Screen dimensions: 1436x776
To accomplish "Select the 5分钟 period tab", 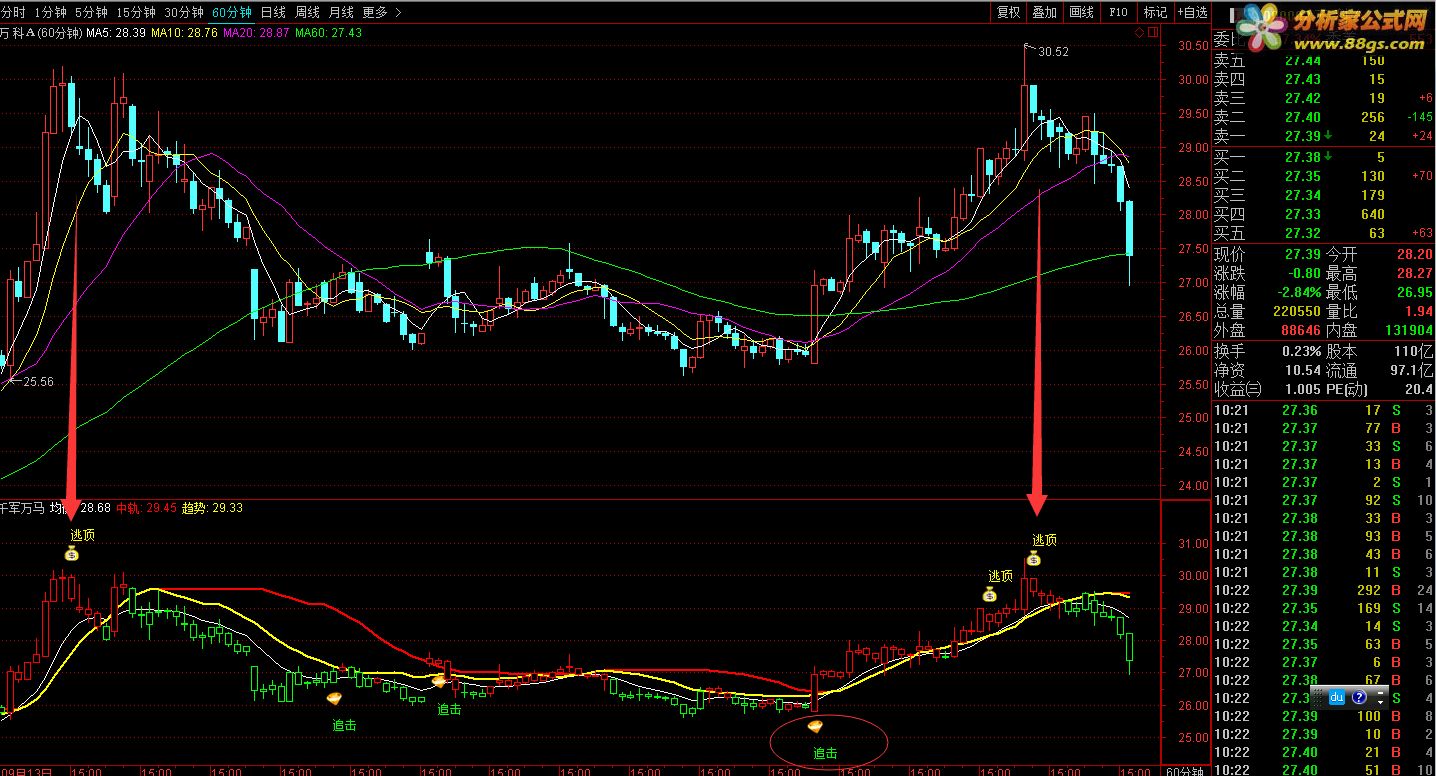I will [91, 12].
